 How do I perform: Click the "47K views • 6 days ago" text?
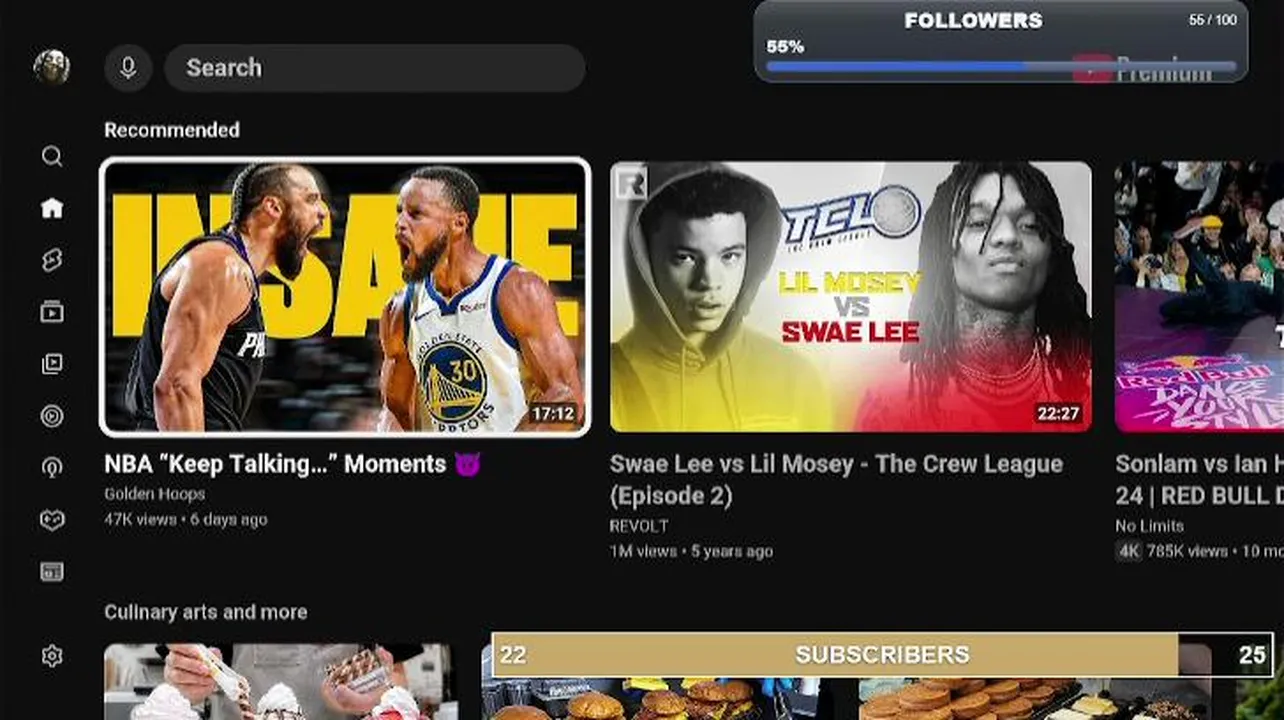pyautogui.click(x=186, y=519)
